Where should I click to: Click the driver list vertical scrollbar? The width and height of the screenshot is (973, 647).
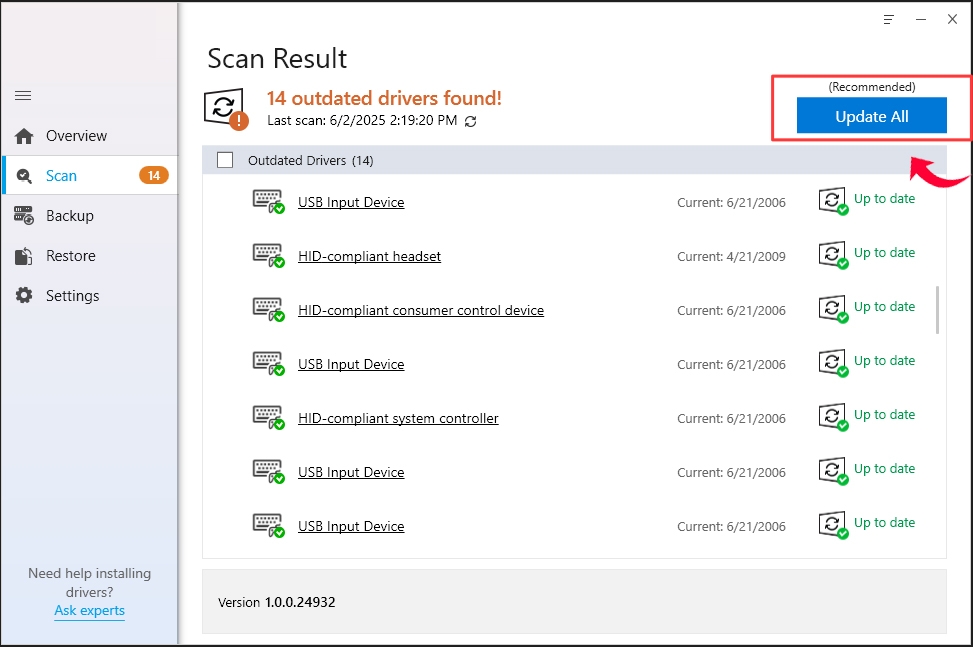pos(937,310)
